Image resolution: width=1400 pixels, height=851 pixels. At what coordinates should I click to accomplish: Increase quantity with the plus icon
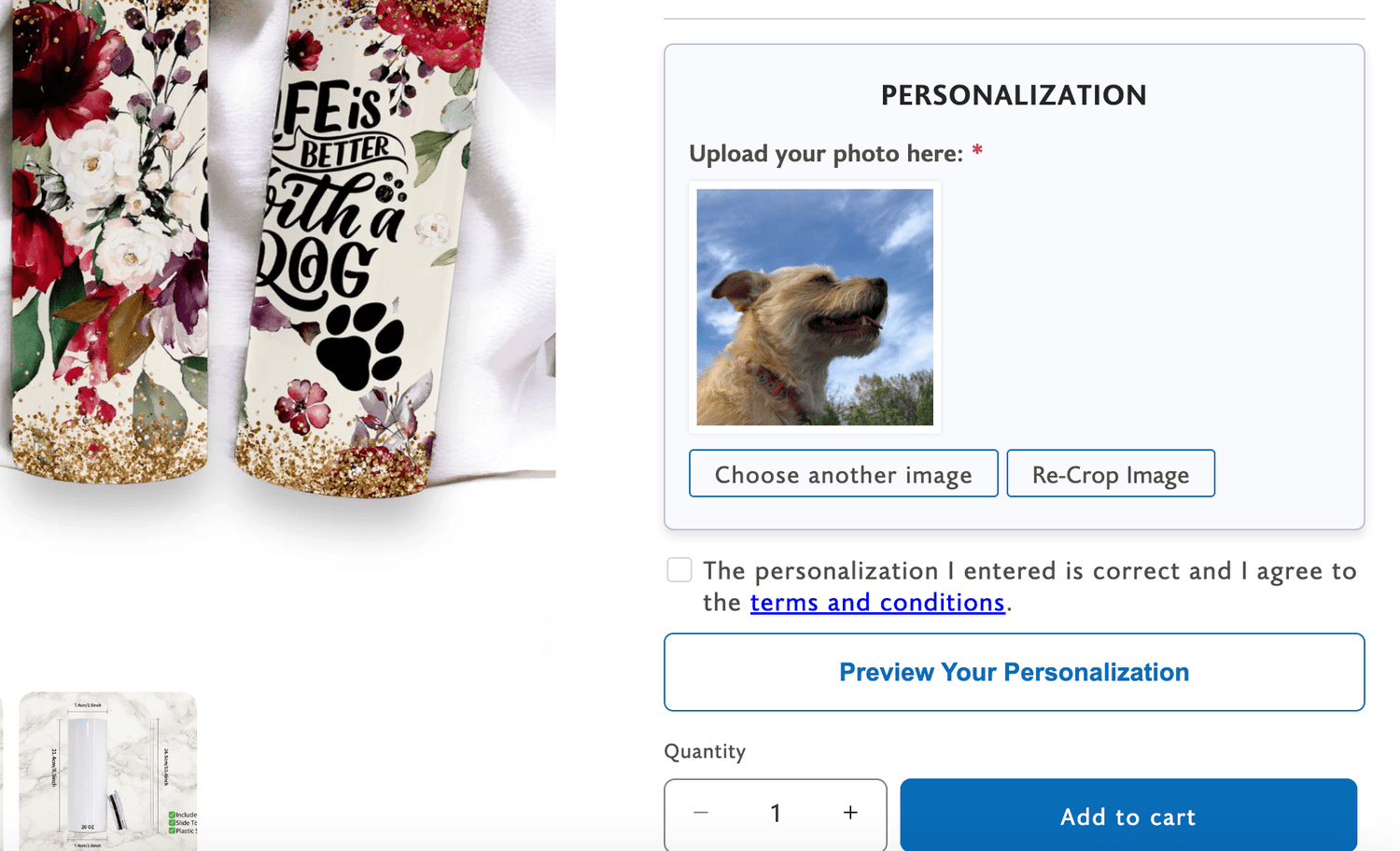point(850,813)
